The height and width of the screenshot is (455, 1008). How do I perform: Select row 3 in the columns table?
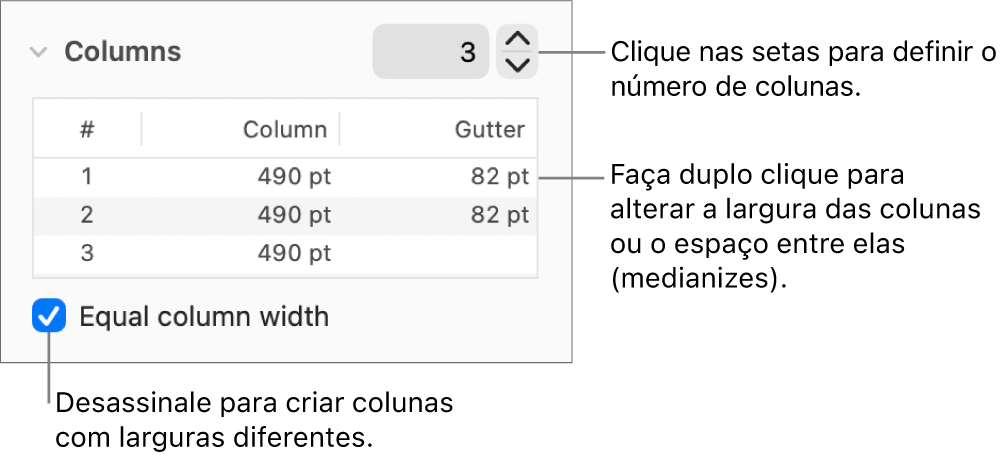pos(87,253)
